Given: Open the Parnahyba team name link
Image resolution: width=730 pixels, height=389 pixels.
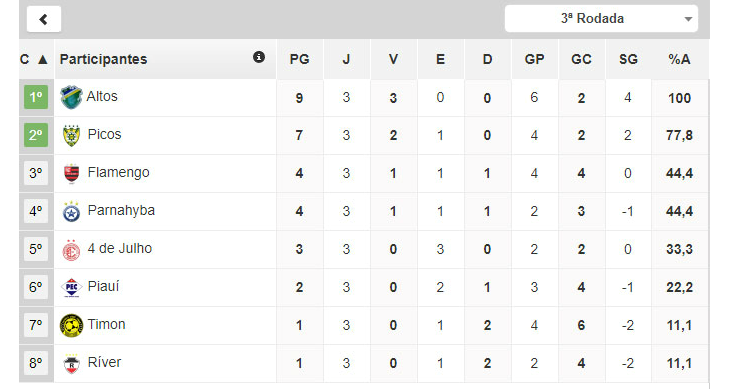Looking at the screenshot, I should tap(121, 210).
